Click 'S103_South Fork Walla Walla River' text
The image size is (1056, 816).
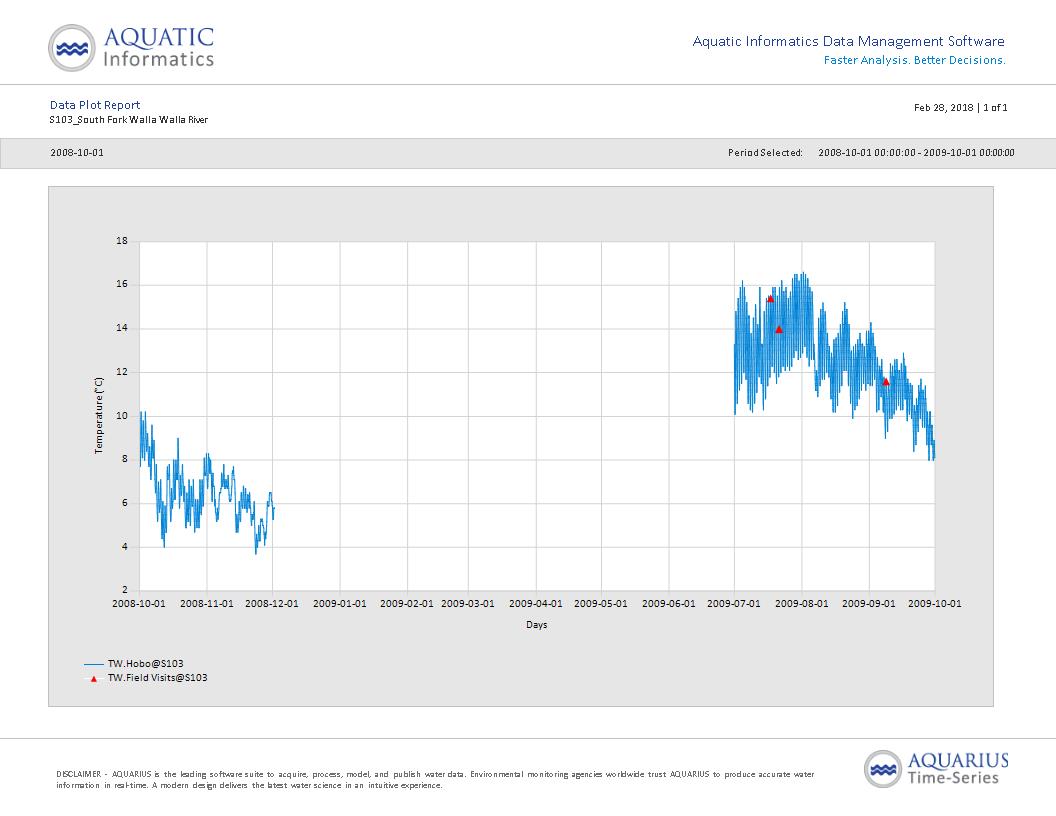pyautogui.click(x=129, y=120)
